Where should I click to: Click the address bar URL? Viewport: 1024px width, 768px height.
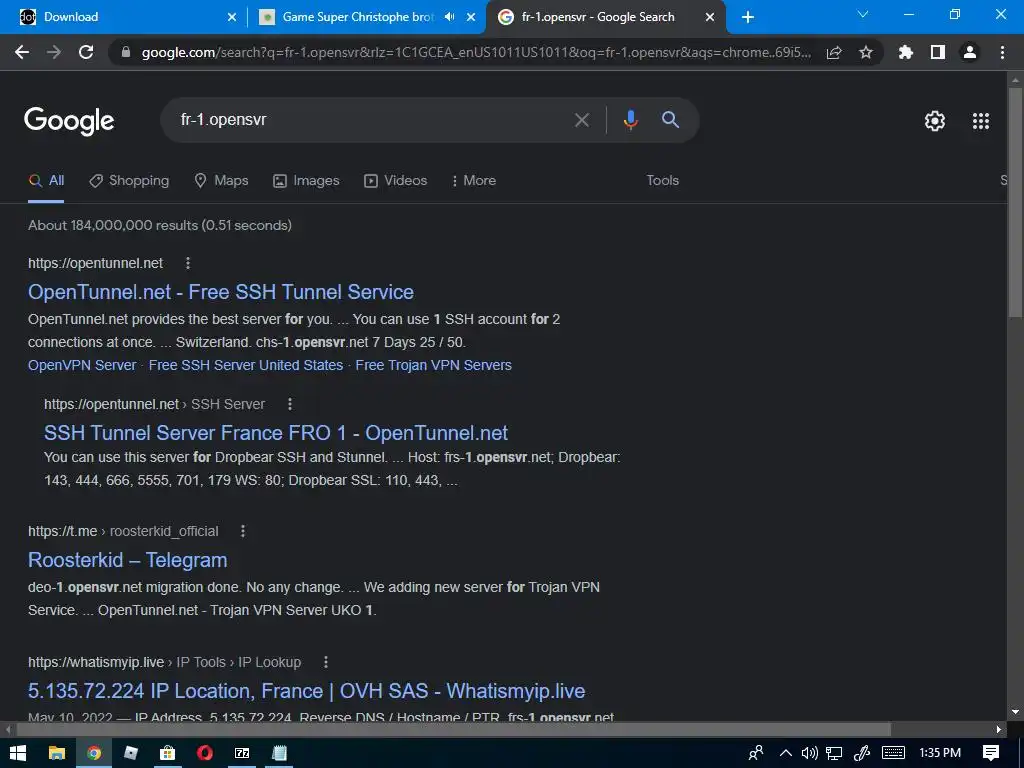click(476, 52)
